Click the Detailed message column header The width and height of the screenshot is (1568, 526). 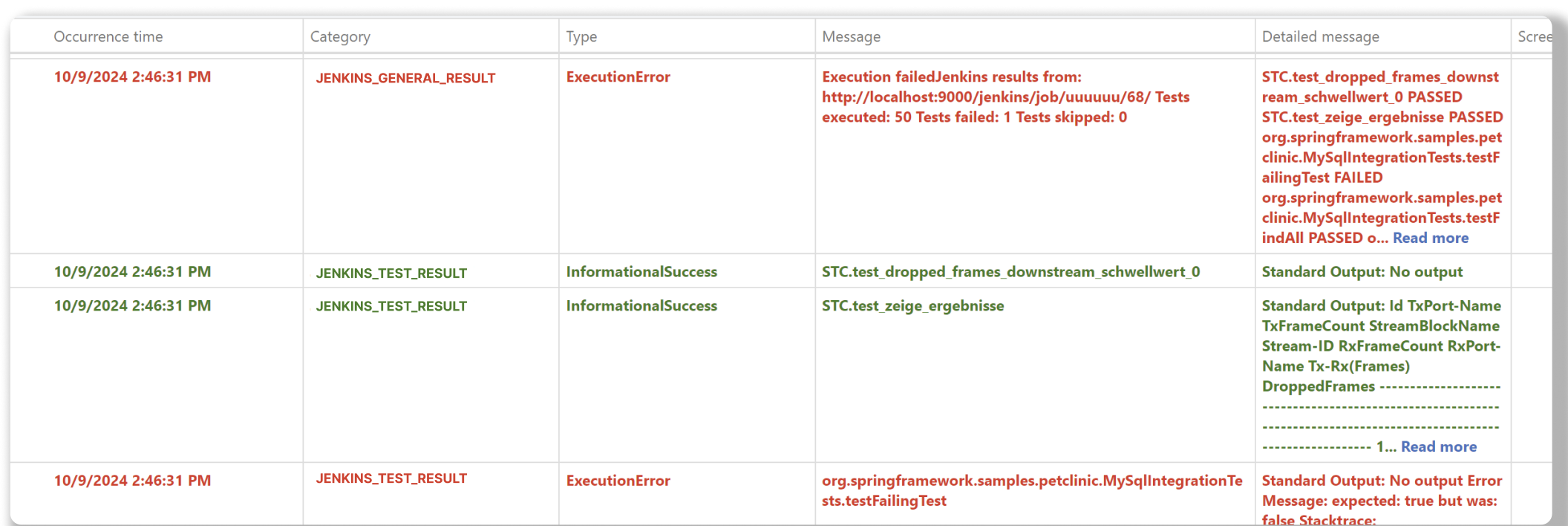pos(1320,36)
